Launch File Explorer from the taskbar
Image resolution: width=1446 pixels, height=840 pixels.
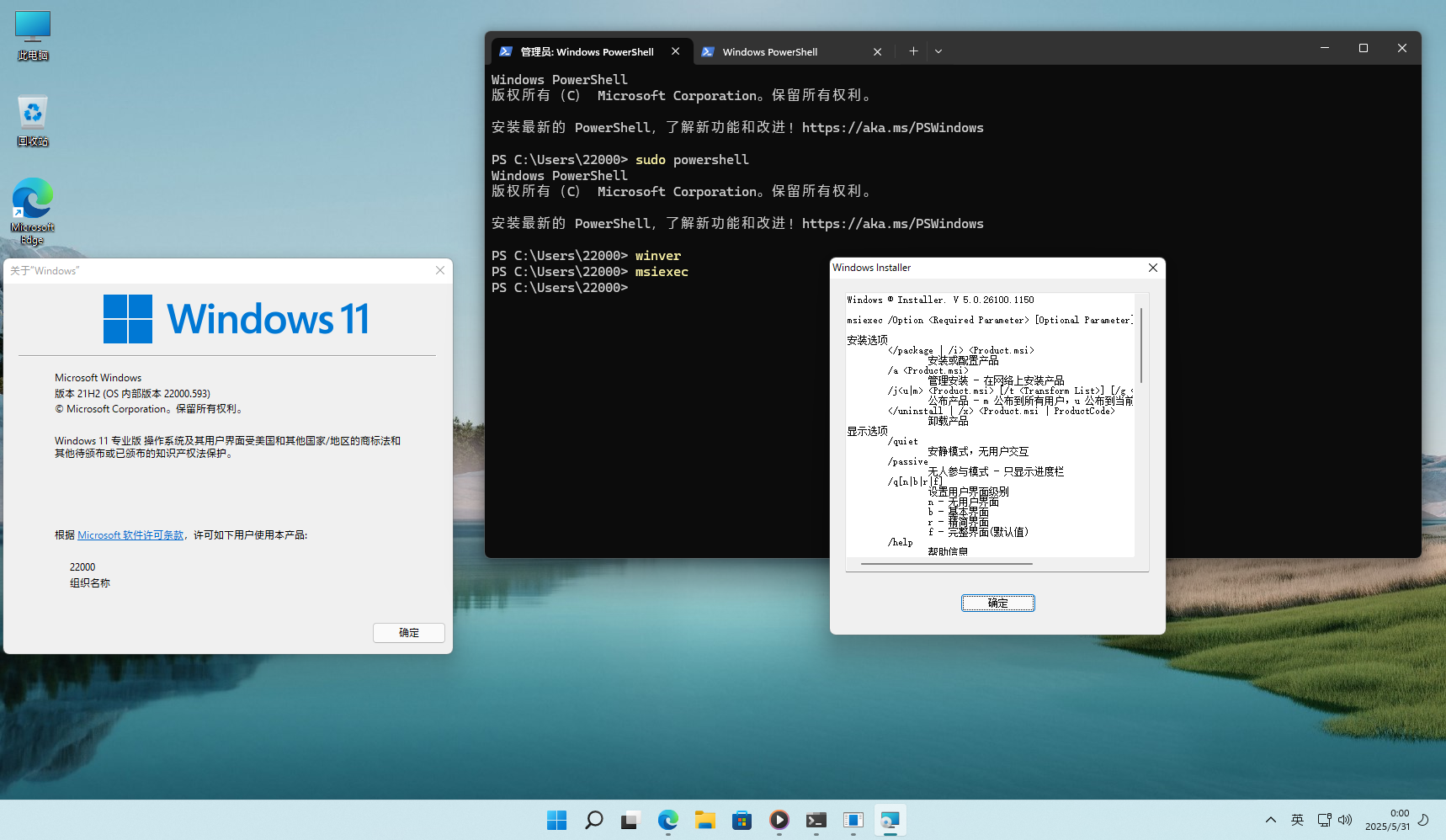[704, 820]
